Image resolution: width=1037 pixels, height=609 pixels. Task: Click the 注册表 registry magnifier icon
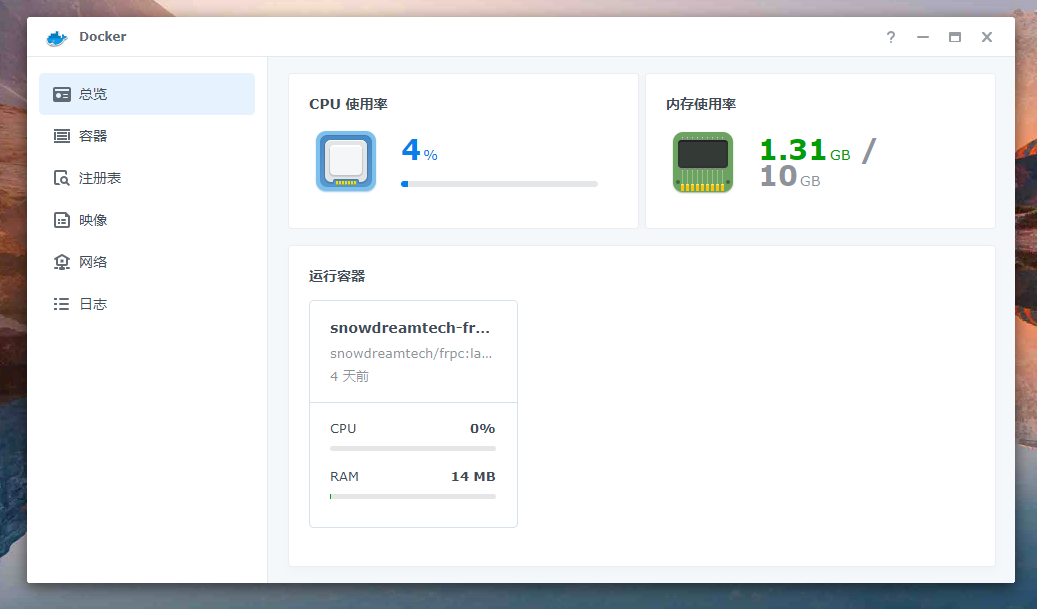tap(60, 177)
